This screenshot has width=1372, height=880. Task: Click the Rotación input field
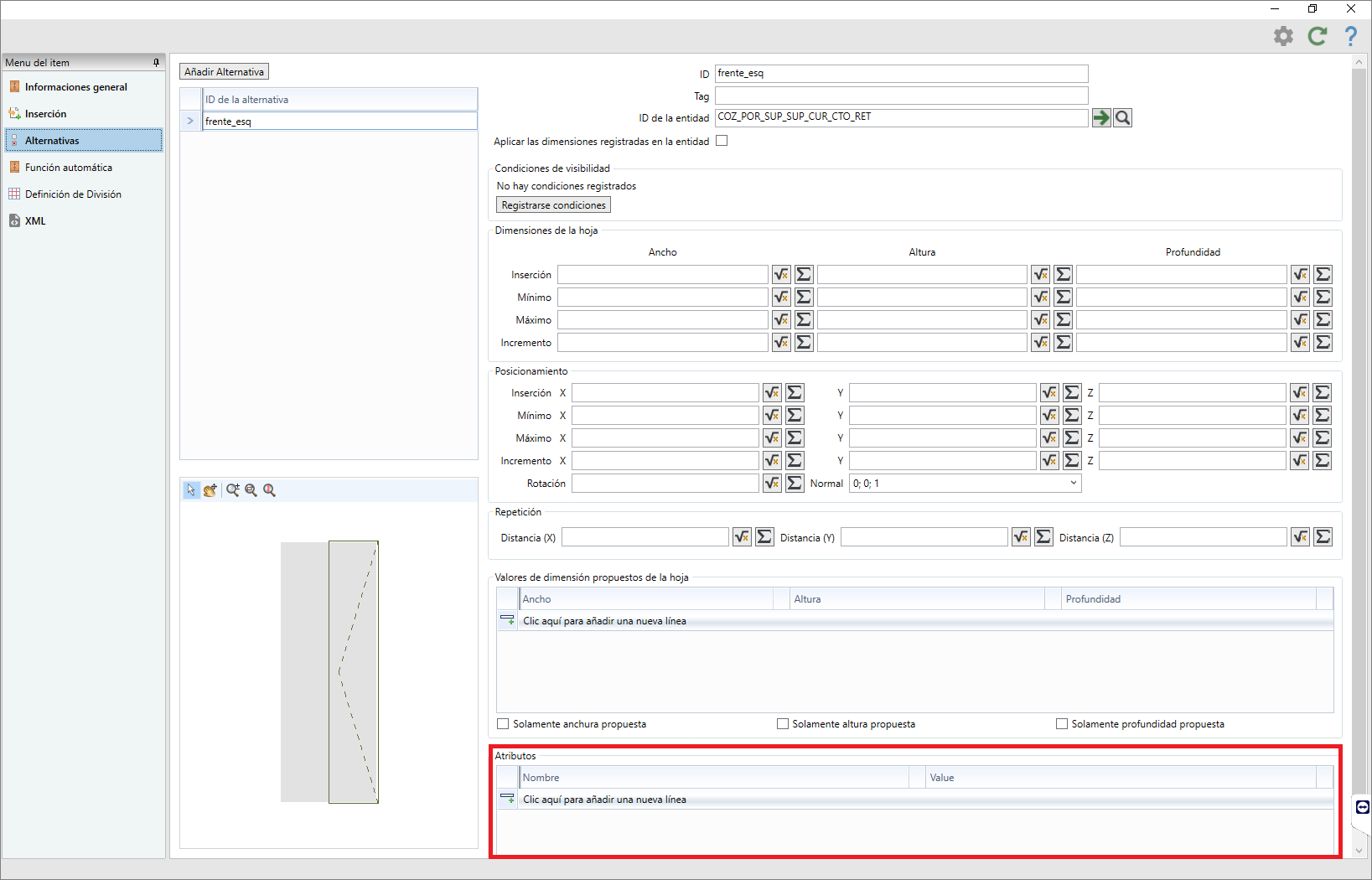pos(665,484)
